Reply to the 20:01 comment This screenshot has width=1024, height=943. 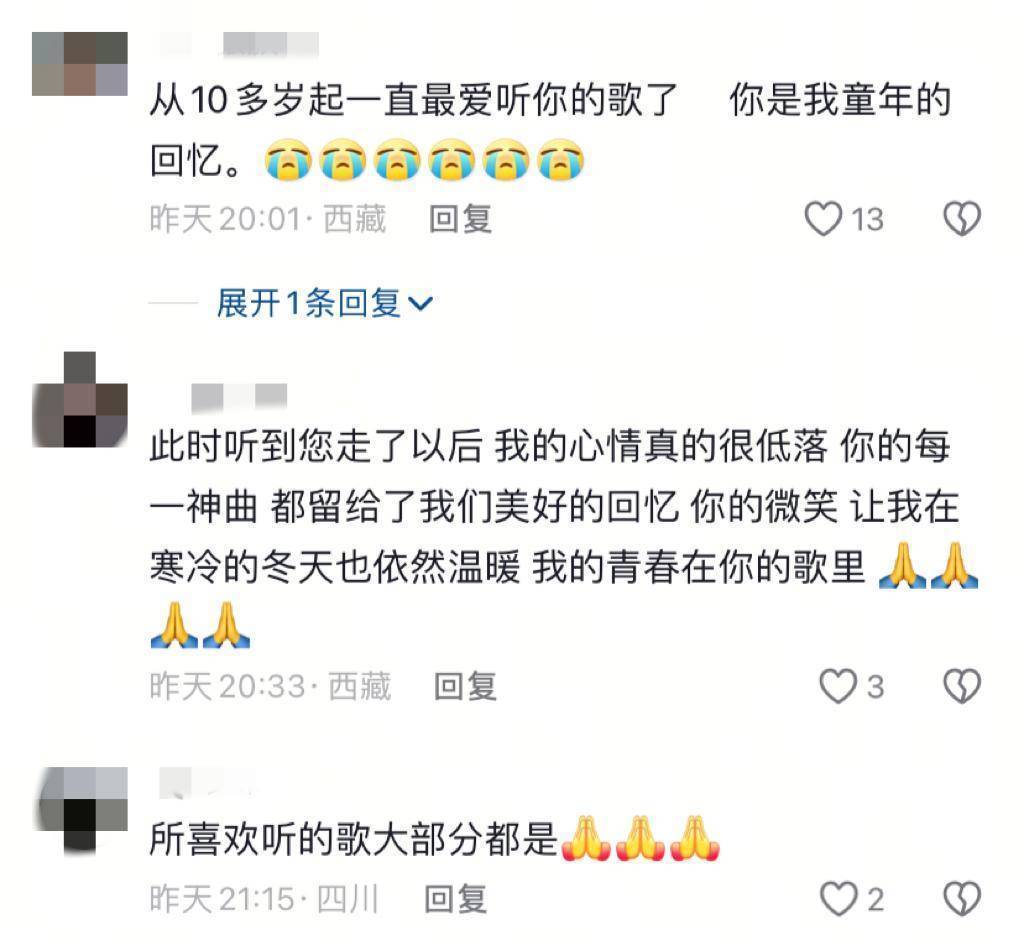(460, 219)
